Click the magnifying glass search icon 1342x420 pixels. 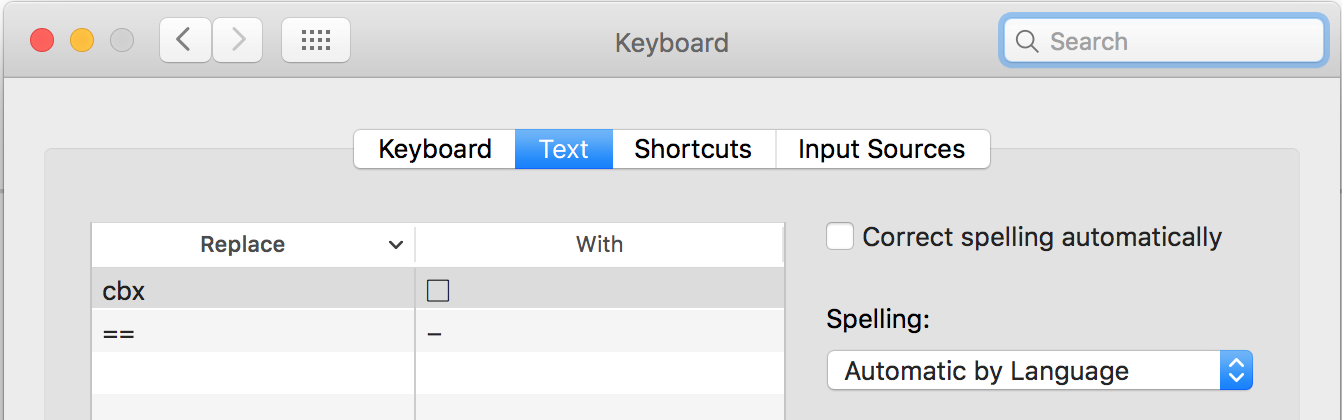(x=1027, y=42)
